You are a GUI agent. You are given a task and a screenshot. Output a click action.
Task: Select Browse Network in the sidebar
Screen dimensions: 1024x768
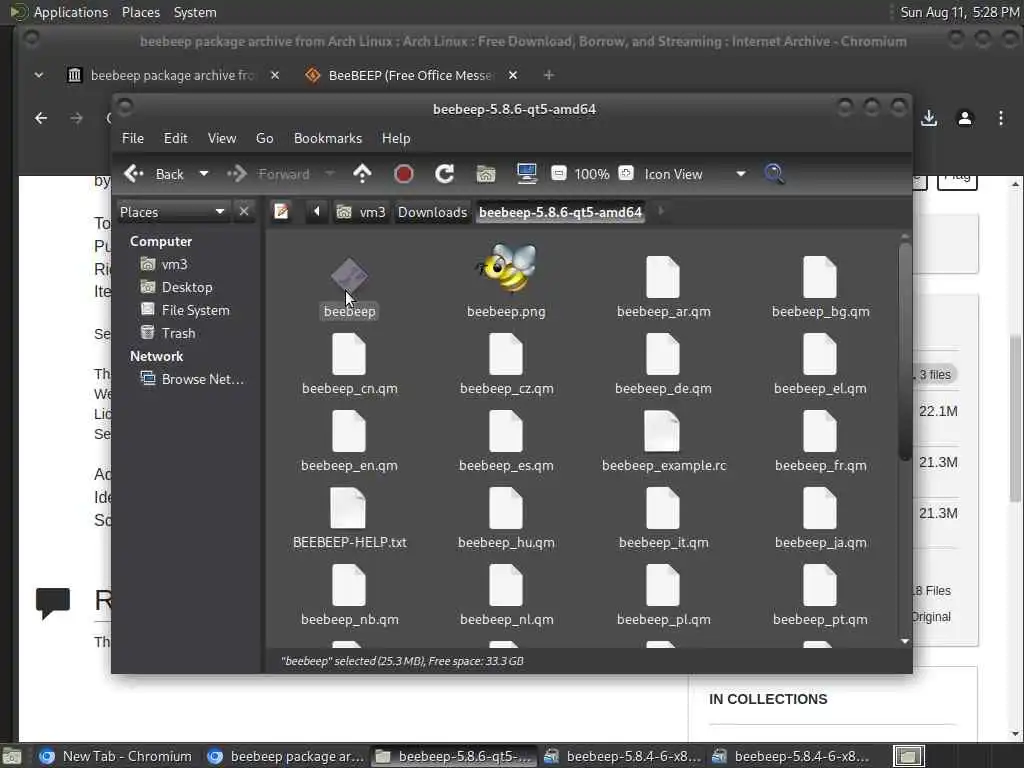202,379
